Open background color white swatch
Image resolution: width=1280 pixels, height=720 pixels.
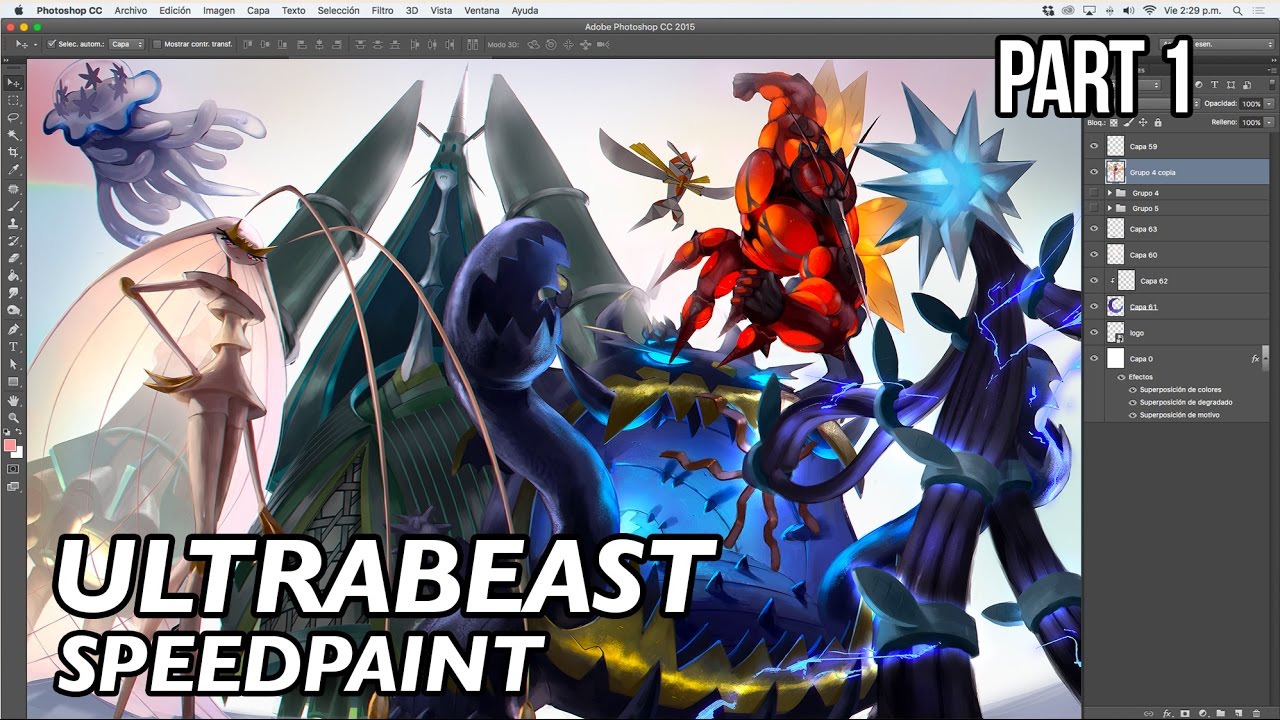point(19,452)
